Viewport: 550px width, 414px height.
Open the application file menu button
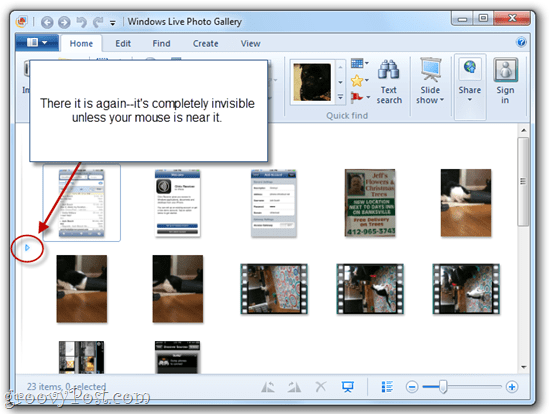[37, 43]
